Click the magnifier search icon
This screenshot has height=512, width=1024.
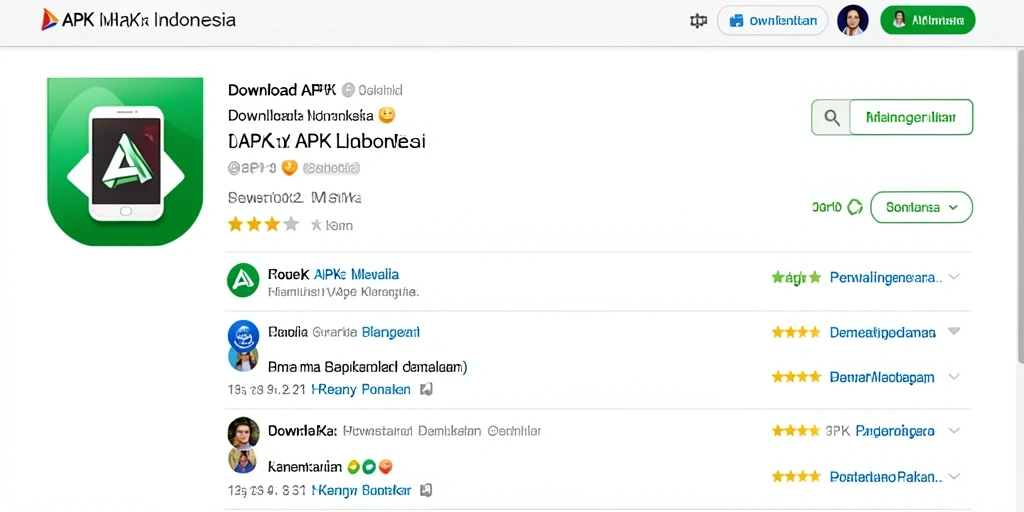tap(831, 118)
